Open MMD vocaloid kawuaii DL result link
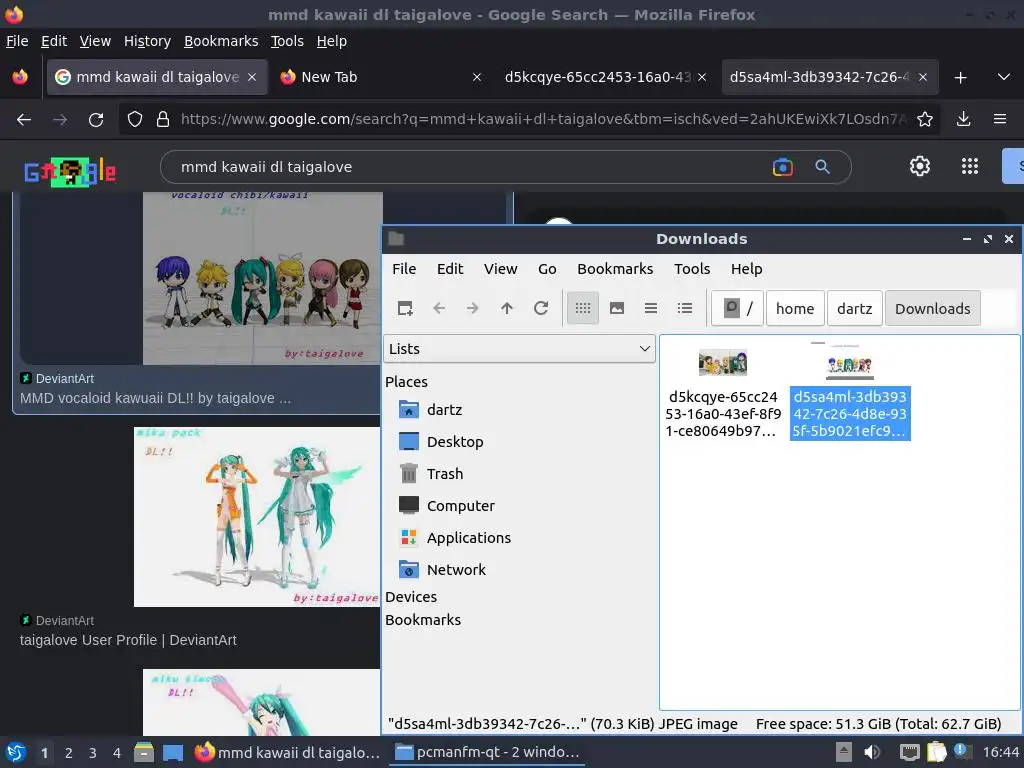Screen dimensions: 1024x768 click(x=155, y=398)
